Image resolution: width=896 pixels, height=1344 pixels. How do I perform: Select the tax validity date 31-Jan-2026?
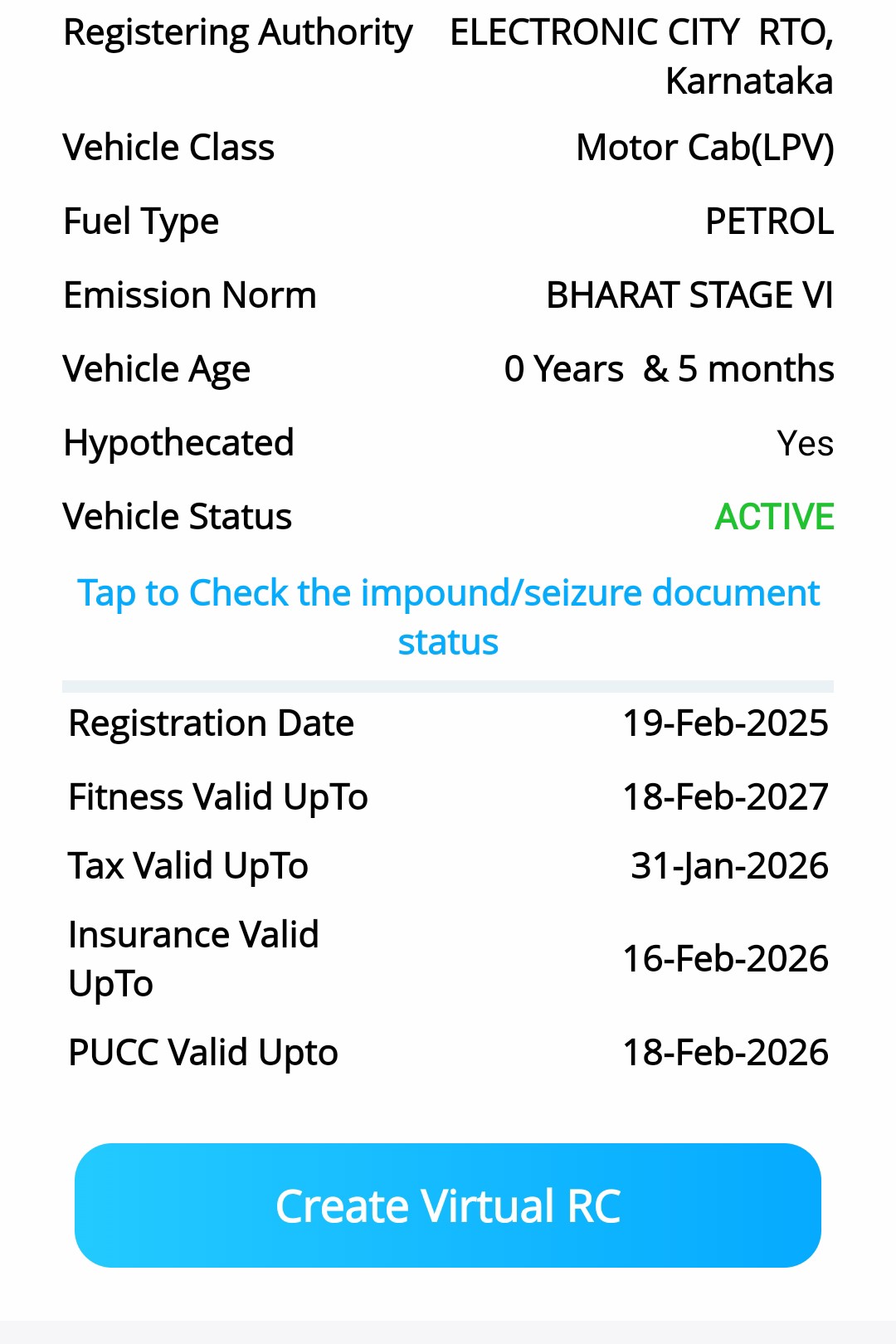click(729, 866)
